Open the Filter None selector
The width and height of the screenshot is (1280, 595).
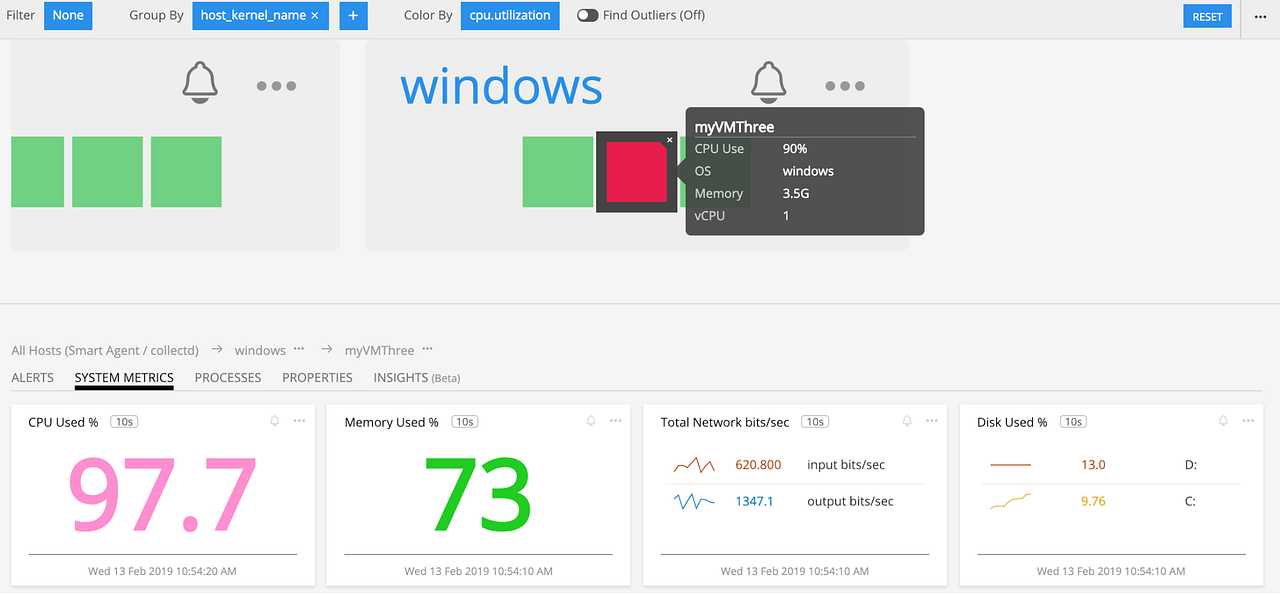(67, 15)
